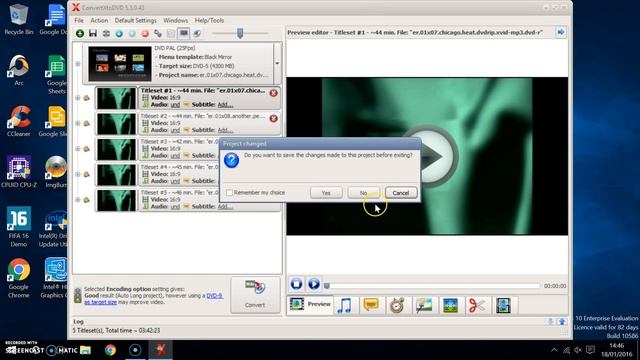Viewport: 640px width, 360px height.
Task: Click Add... subtitle link for Titleset #1
Action: click(x=225, y=104)
